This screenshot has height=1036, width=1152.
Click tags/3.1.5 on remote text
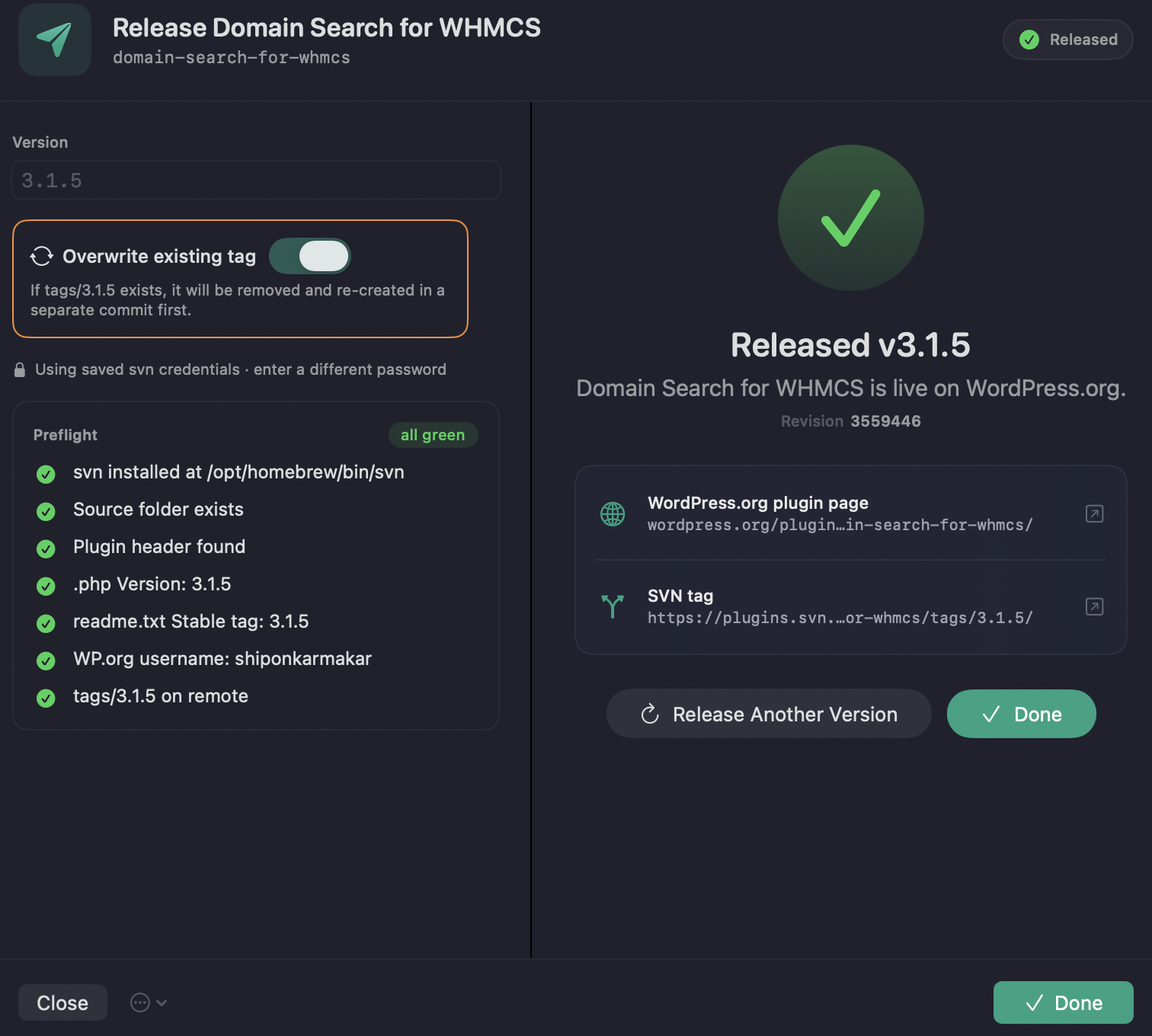[x=161, y=696]
